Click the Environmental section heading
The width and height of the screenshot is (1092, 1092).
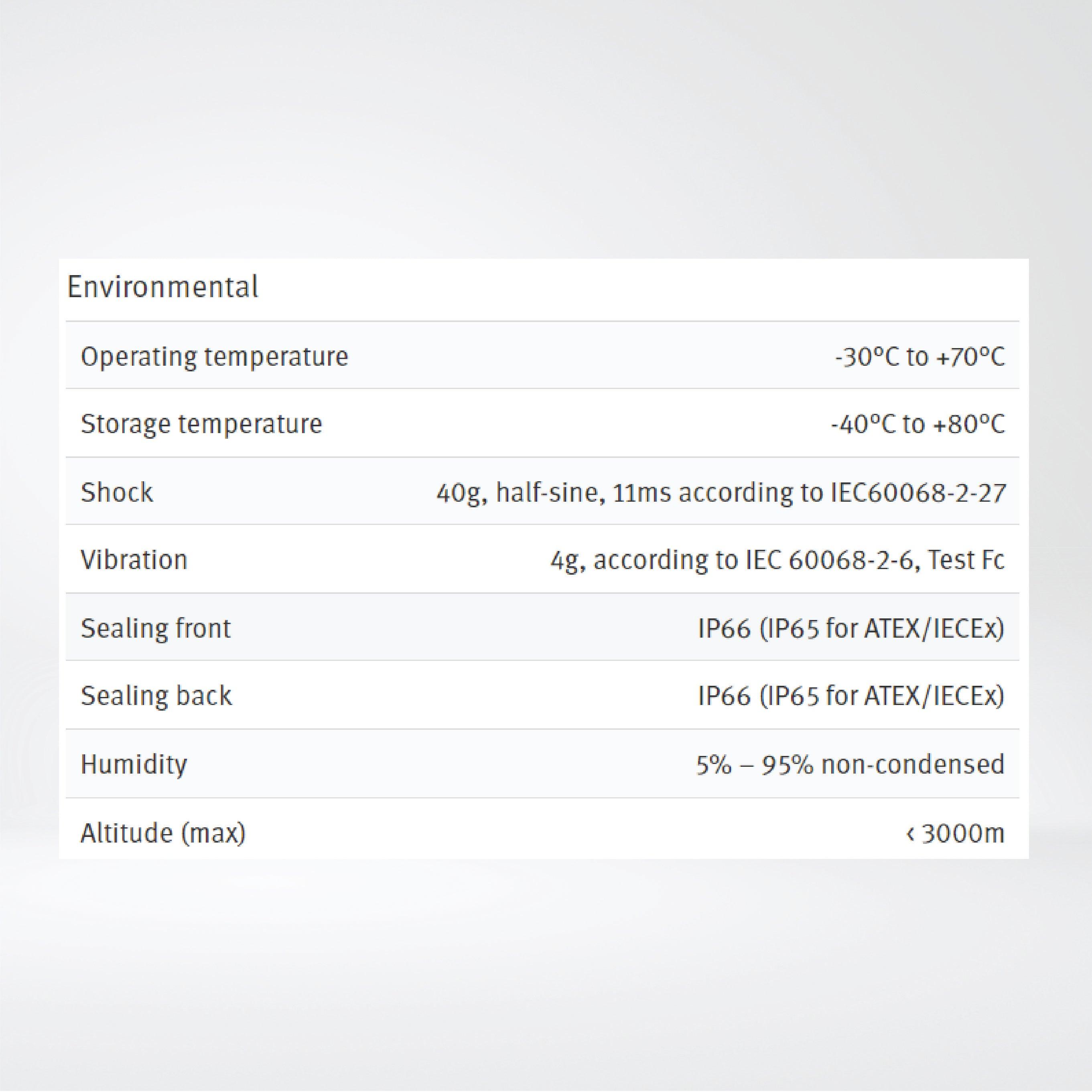(162, 287)
